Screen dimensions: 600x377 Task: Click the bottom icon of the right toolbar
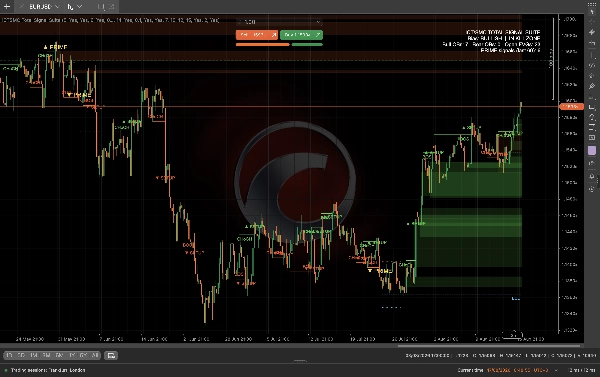tap(592, 189)
